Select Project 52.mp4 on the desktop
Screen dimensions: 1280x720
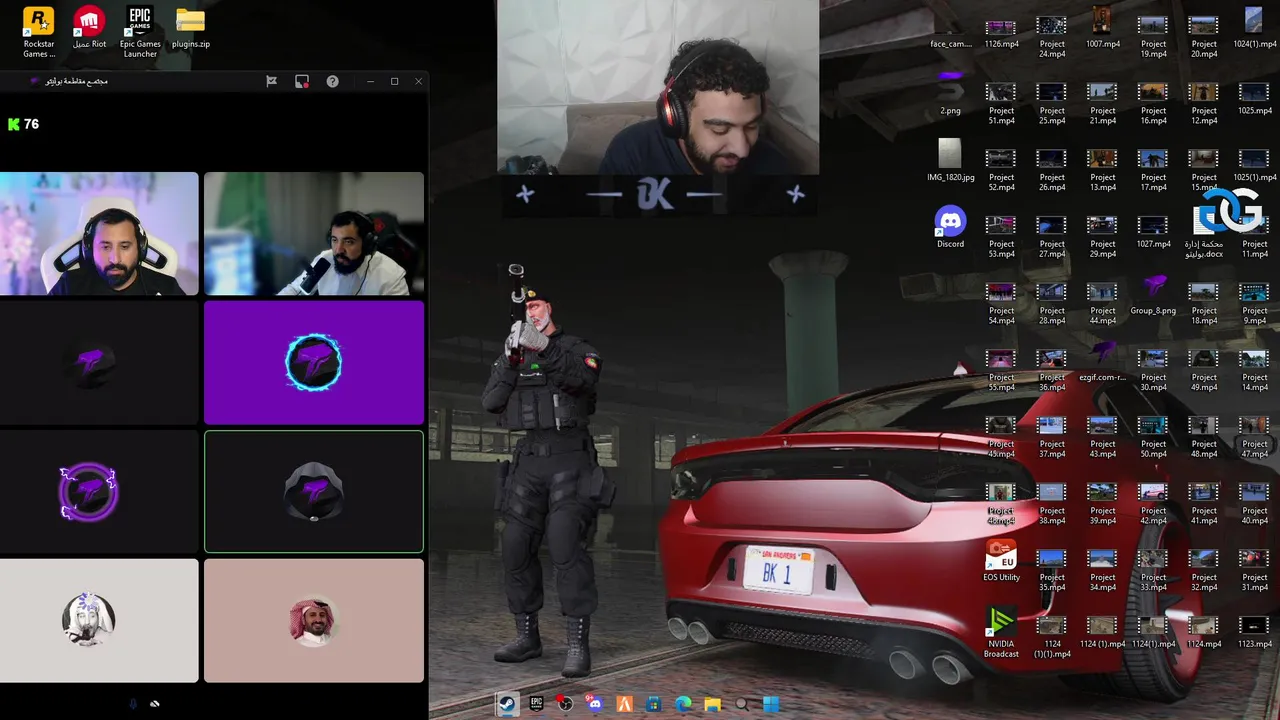pos(1001,171)
